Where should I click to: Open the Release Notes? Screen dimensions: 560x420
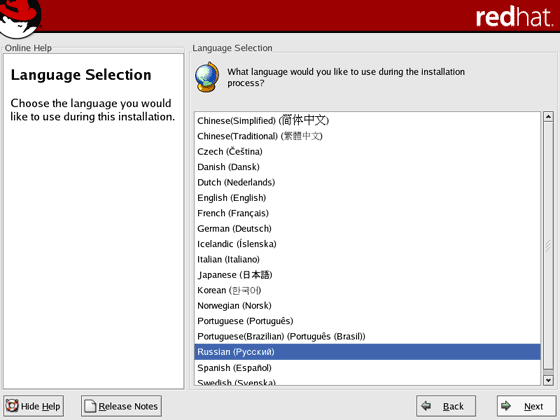tap(121, 406)
